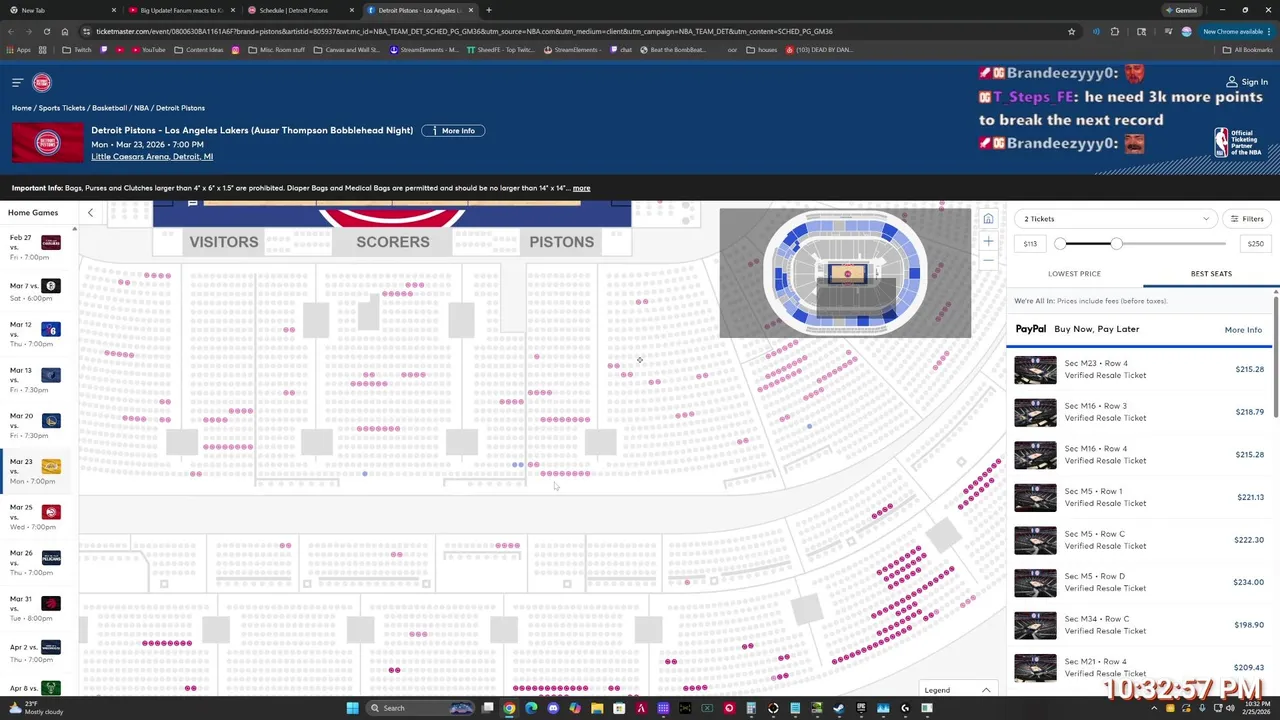This screenshot has width=1280, height=720.
Task: Select Sec M34 Row C listing
Action: tap(1140, 625)
